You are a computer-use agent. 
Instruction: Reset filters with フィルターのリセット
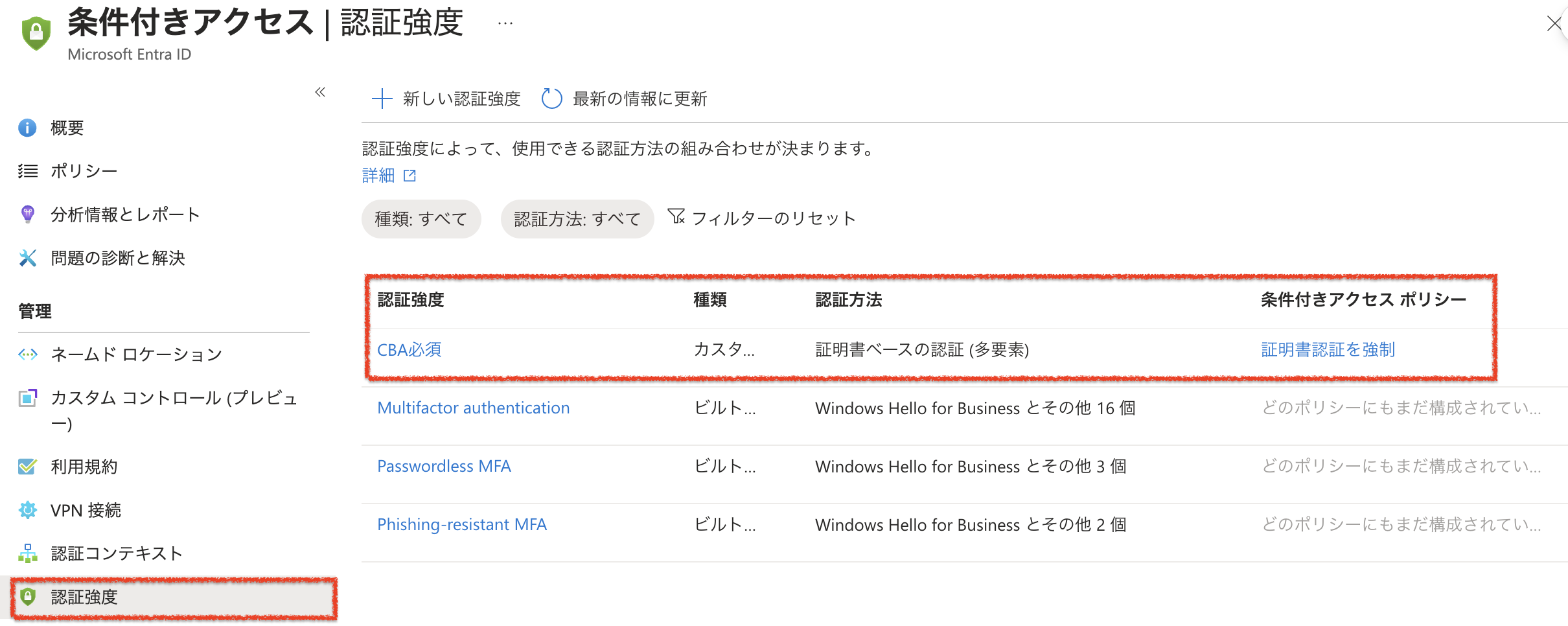point(762,218)
